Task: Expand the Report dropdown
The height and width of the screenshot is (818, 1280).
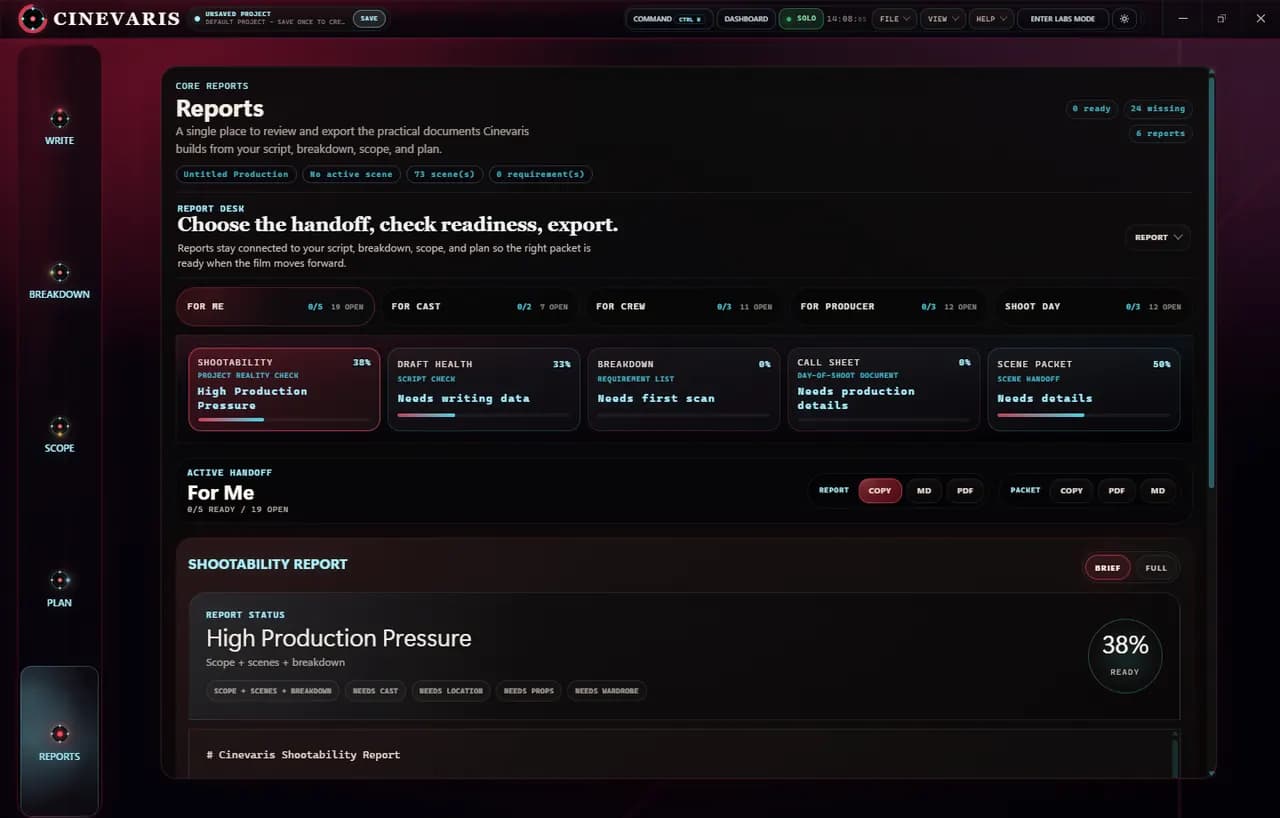Action: [1158, 237]
